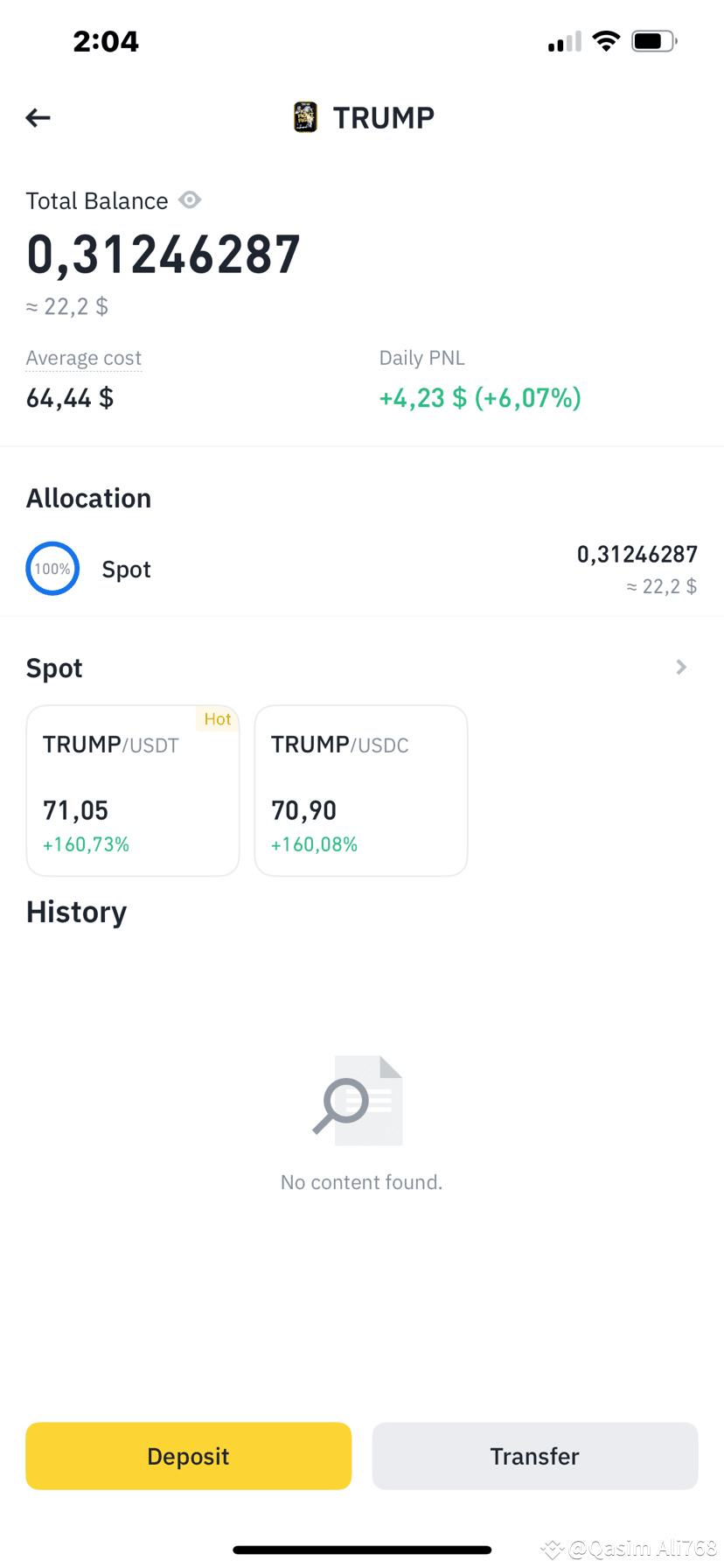Open the TRUMP/USDT trading pair card
Viewport: 724px width, 1568px height.
click(x=133, y=791)
